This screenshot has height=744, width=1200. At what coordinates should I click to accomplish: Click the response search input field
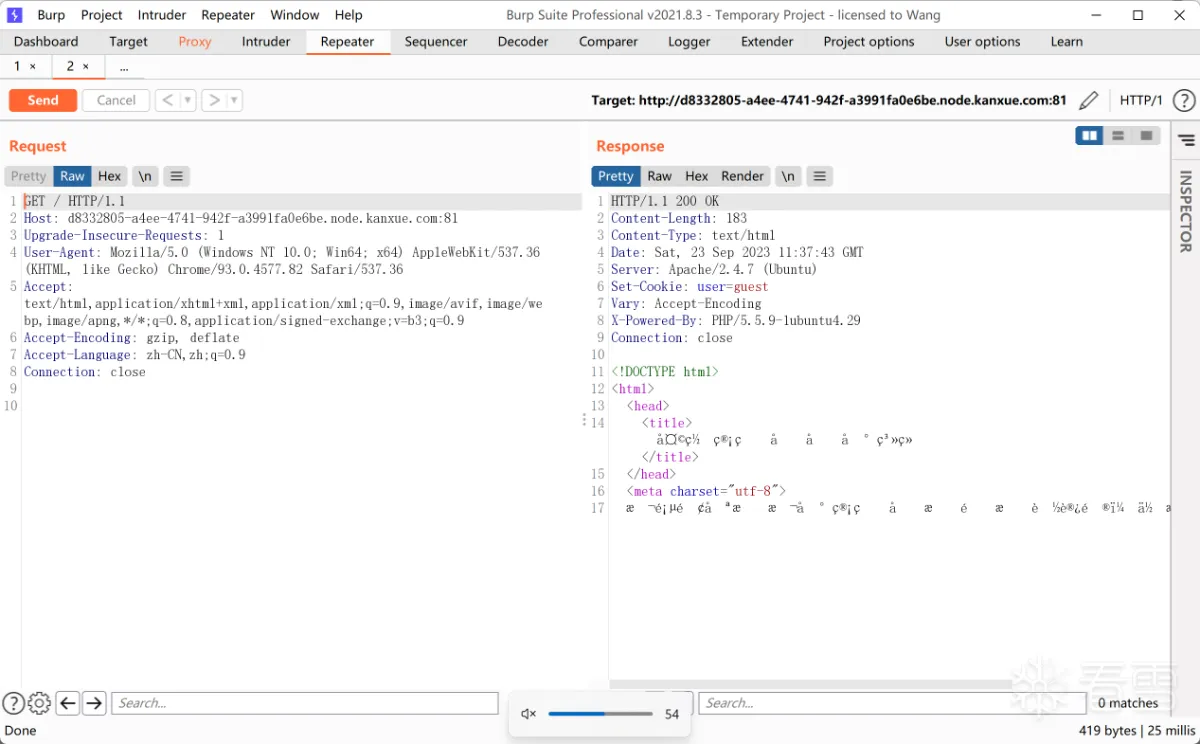[x=892, y=703]
